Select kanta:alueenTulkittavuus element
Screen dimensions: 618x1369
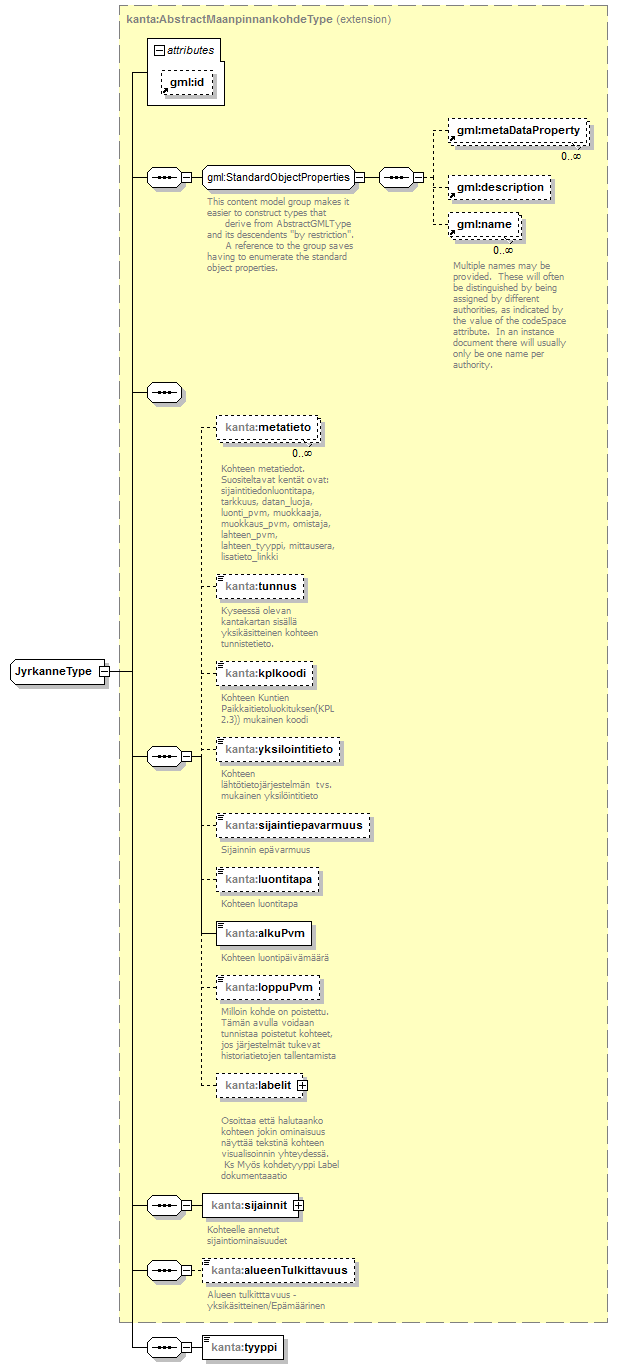coord(278,1271)
